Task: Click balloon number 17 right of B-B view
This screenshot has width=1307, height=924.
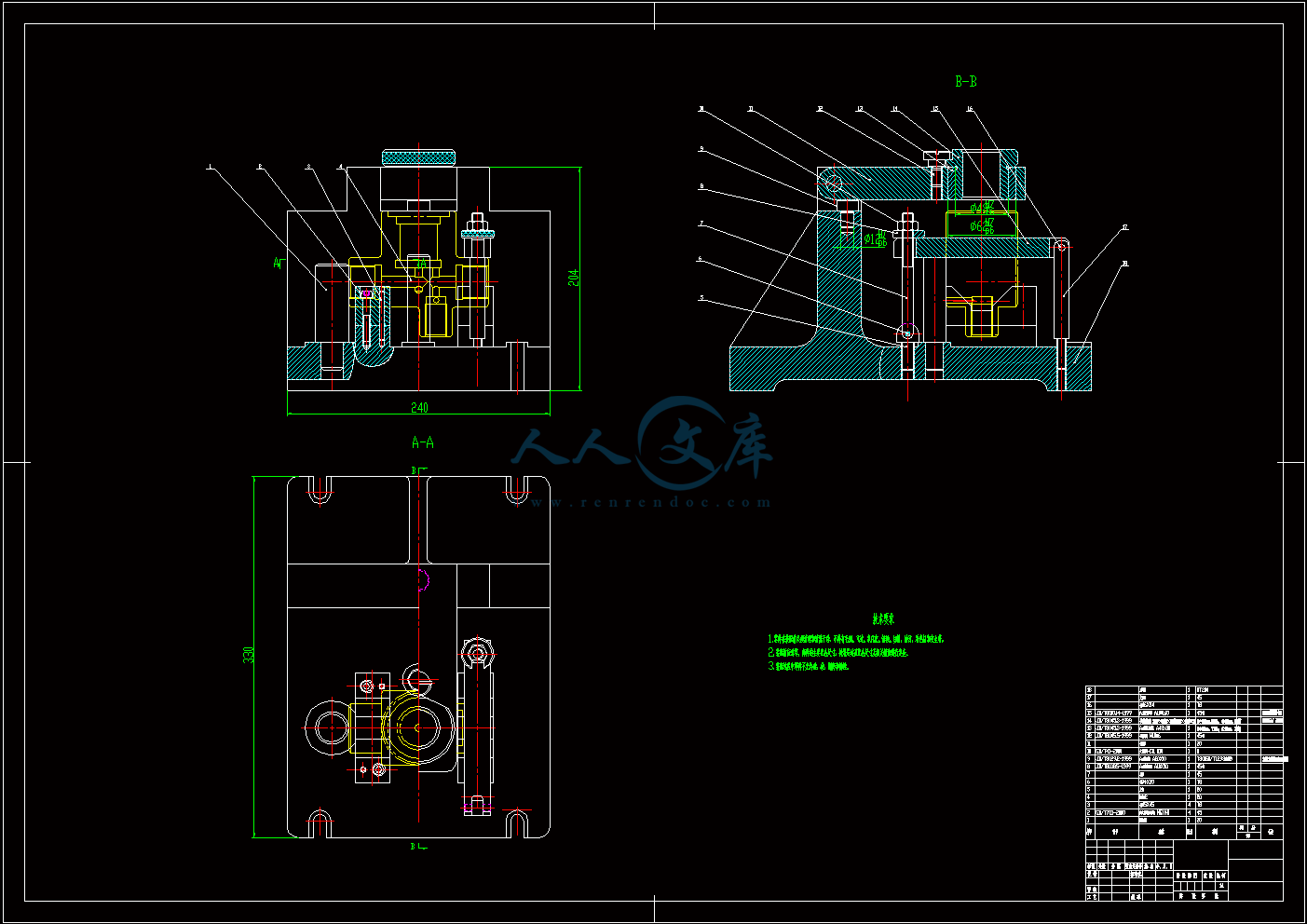Action: point(1124,226)
